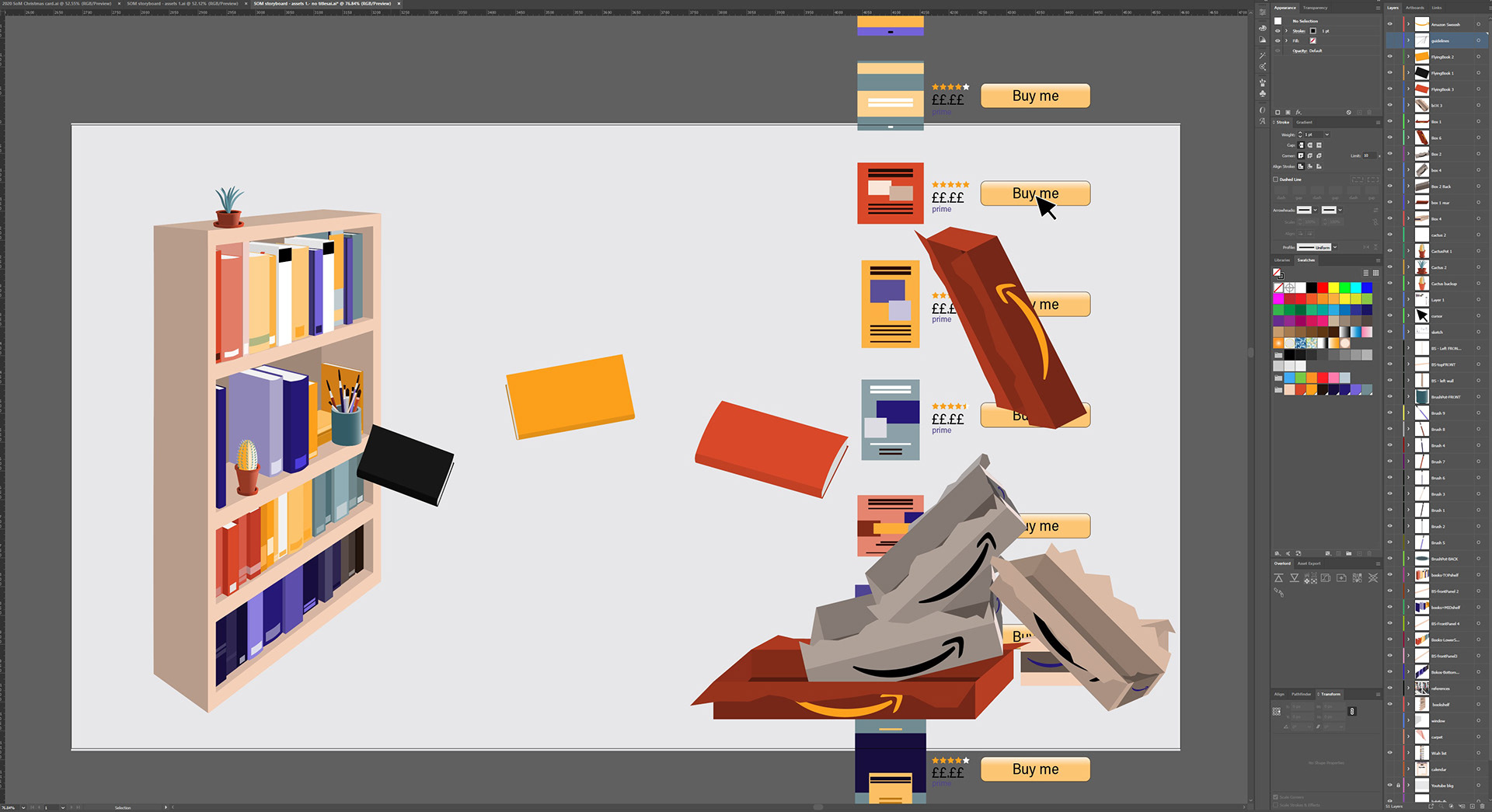
Task: Open the OpenType 'O' icon in the dock
Action: coord(1262,110)
